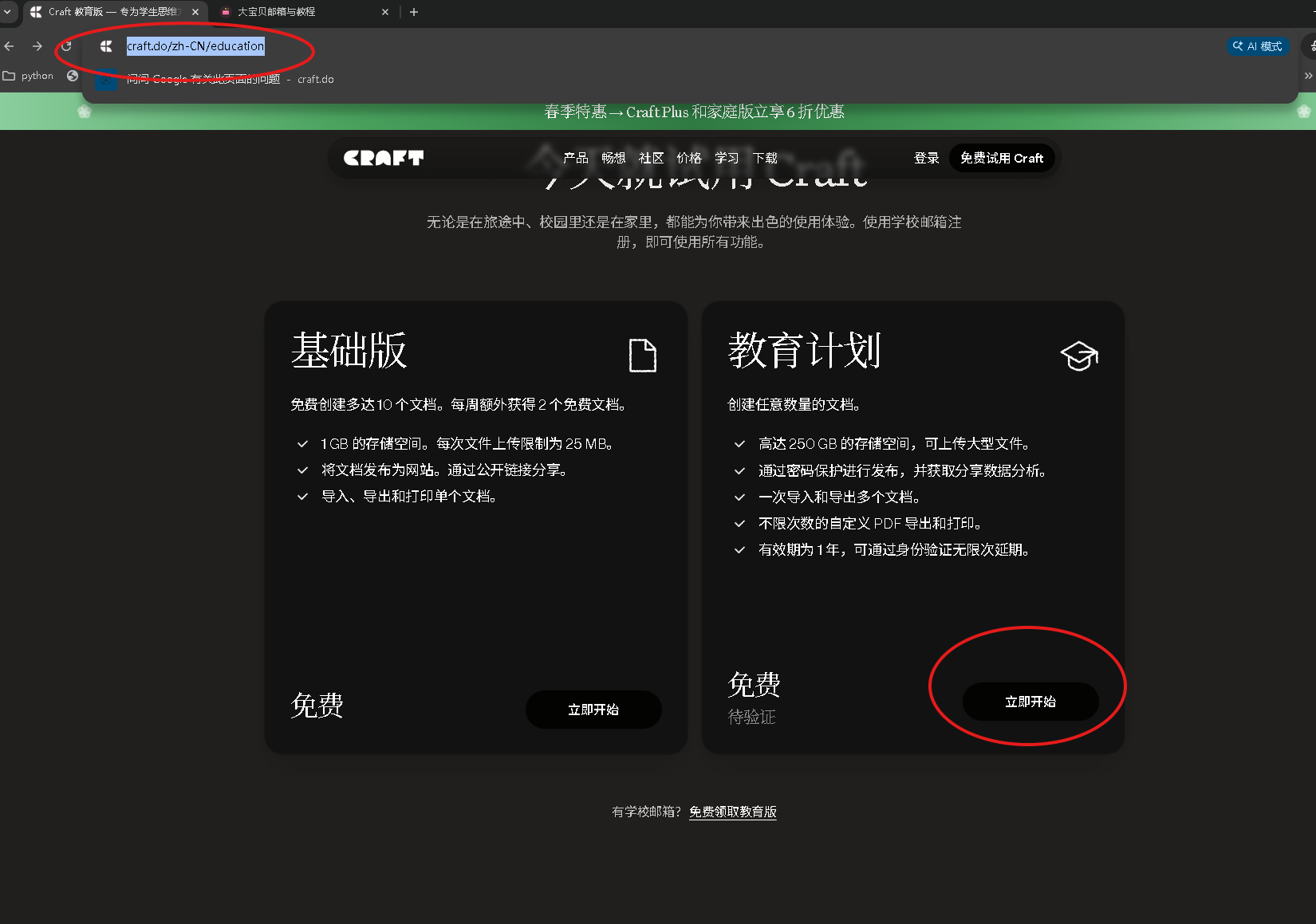Go forward to the next page
Image resolution: width=1316 pixels, height=924 pixels.
tap(37, 46)
